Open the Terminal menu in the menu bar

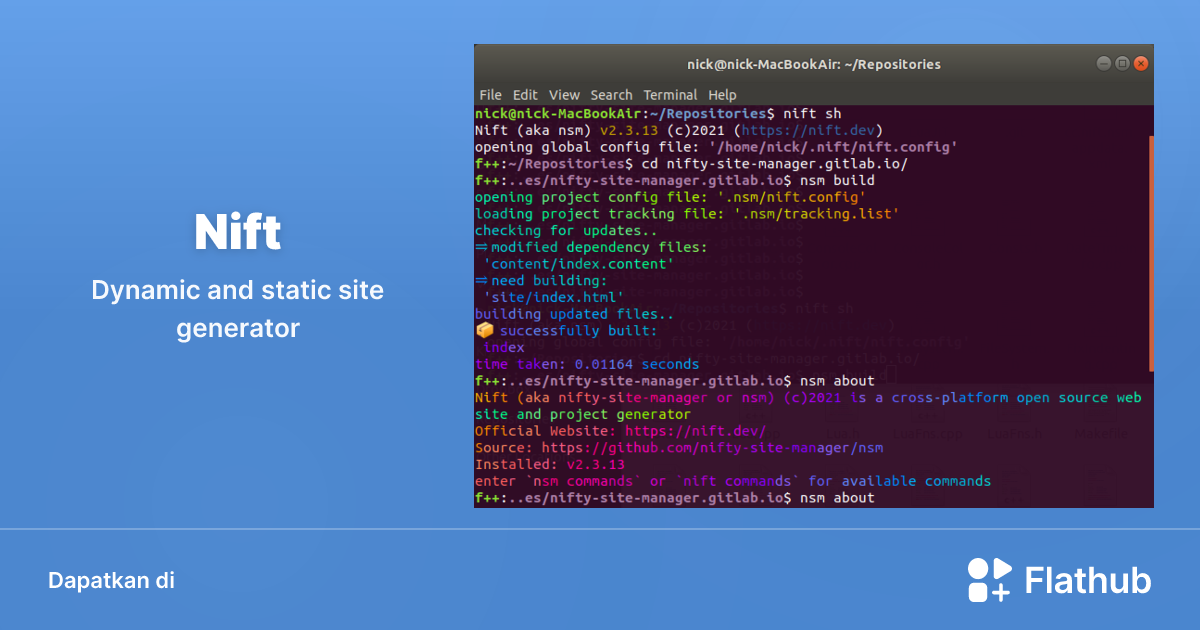pyautogui.click(x=670, y=95)
